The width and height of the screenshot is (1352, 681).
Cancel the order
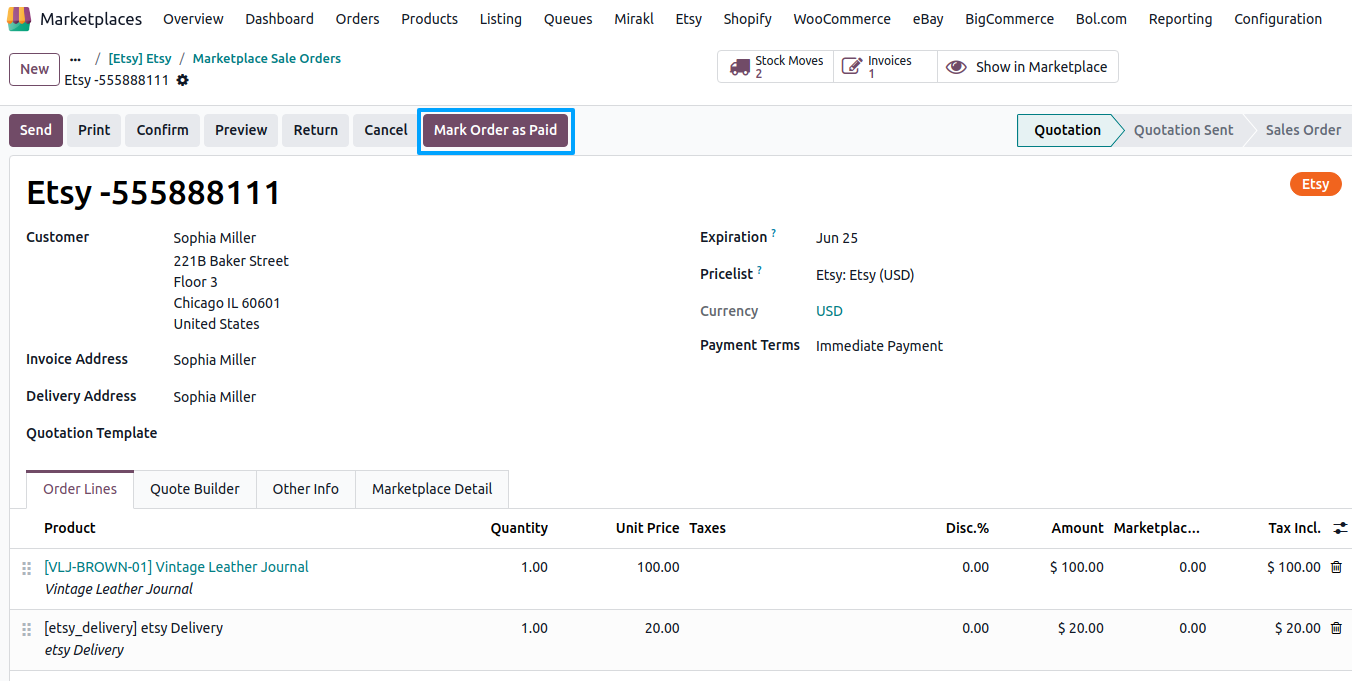pos(385,130)
